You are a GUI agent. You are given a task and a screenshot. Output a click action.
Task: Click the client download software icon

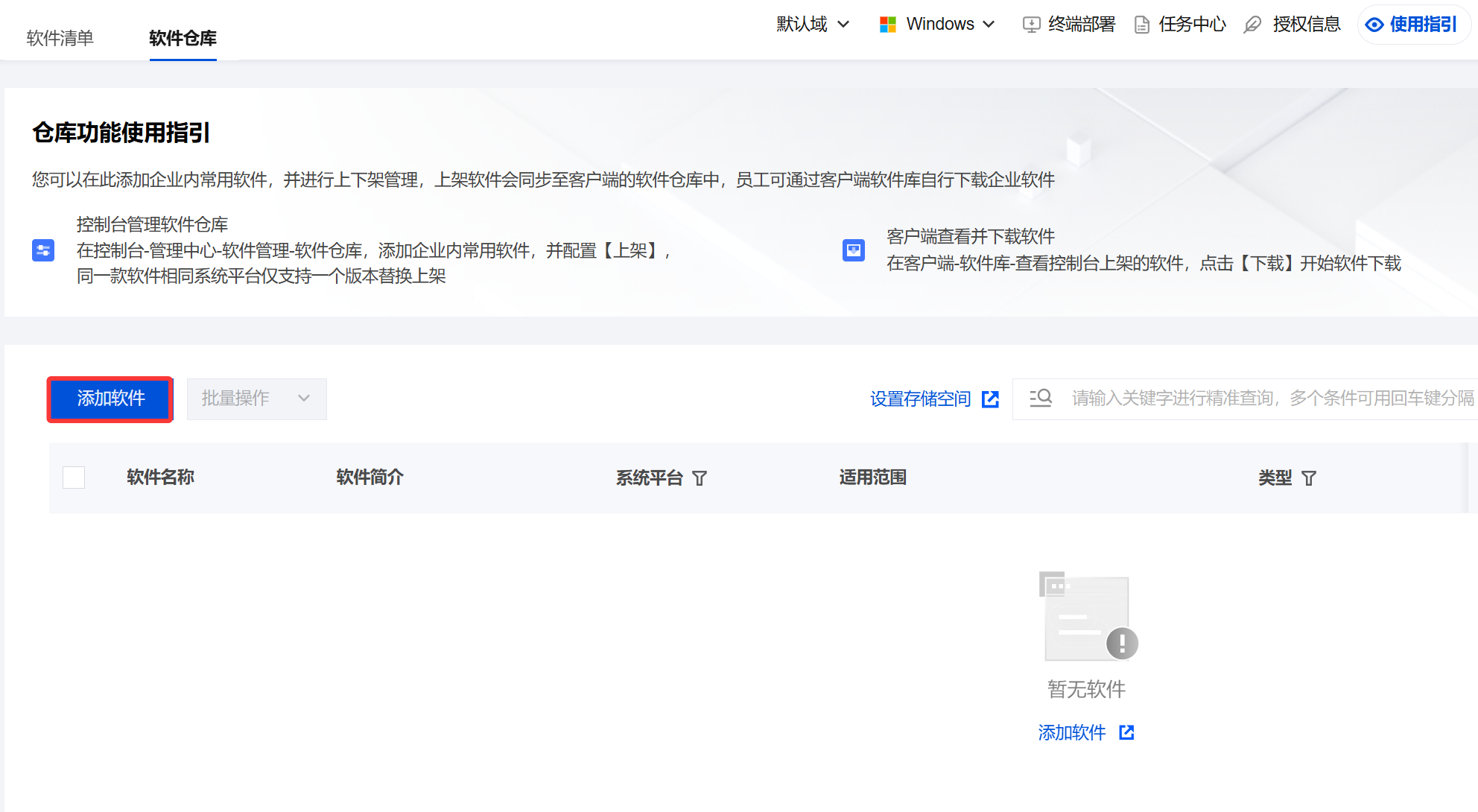pyautogui.click(x=853, y=250)
